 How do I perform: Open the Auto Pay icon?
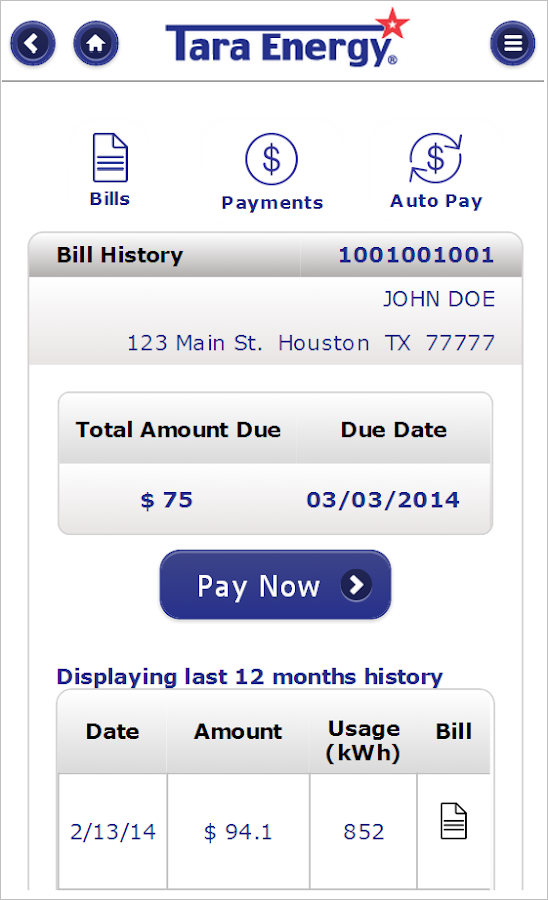tap(436, 158)
